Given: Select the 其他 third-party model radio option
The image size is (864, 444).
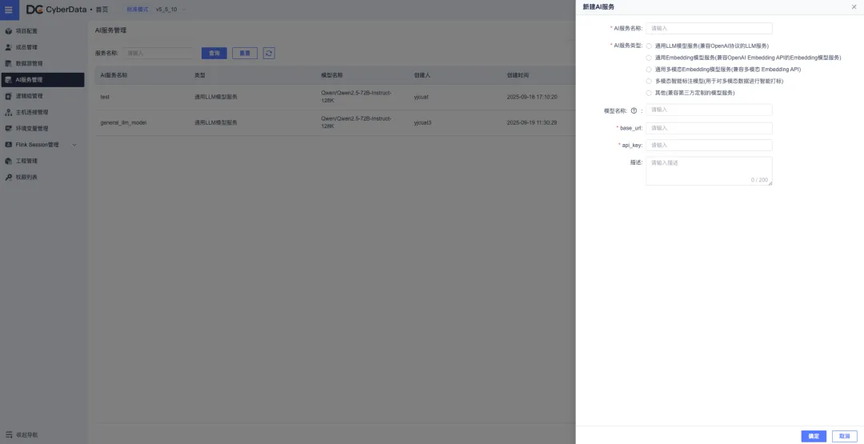Looking at the screenshot, I should click(x=649, y=93).
